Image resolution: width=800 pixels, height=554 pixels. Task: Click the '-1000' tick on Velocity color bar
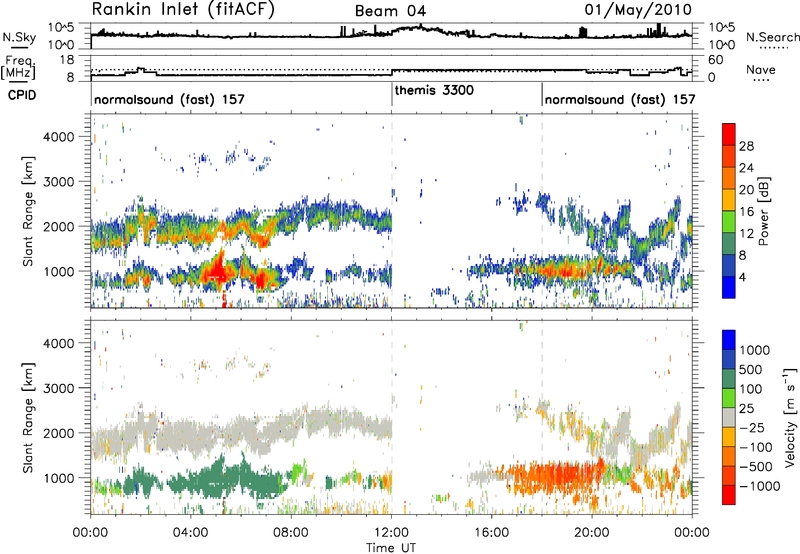click(760, 486)
